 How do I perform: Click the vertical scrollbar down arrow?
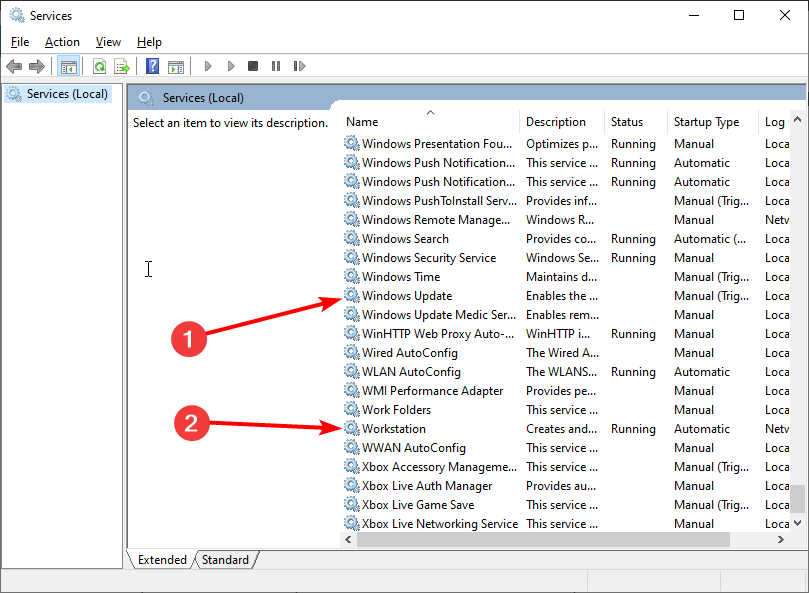[797, 522]
